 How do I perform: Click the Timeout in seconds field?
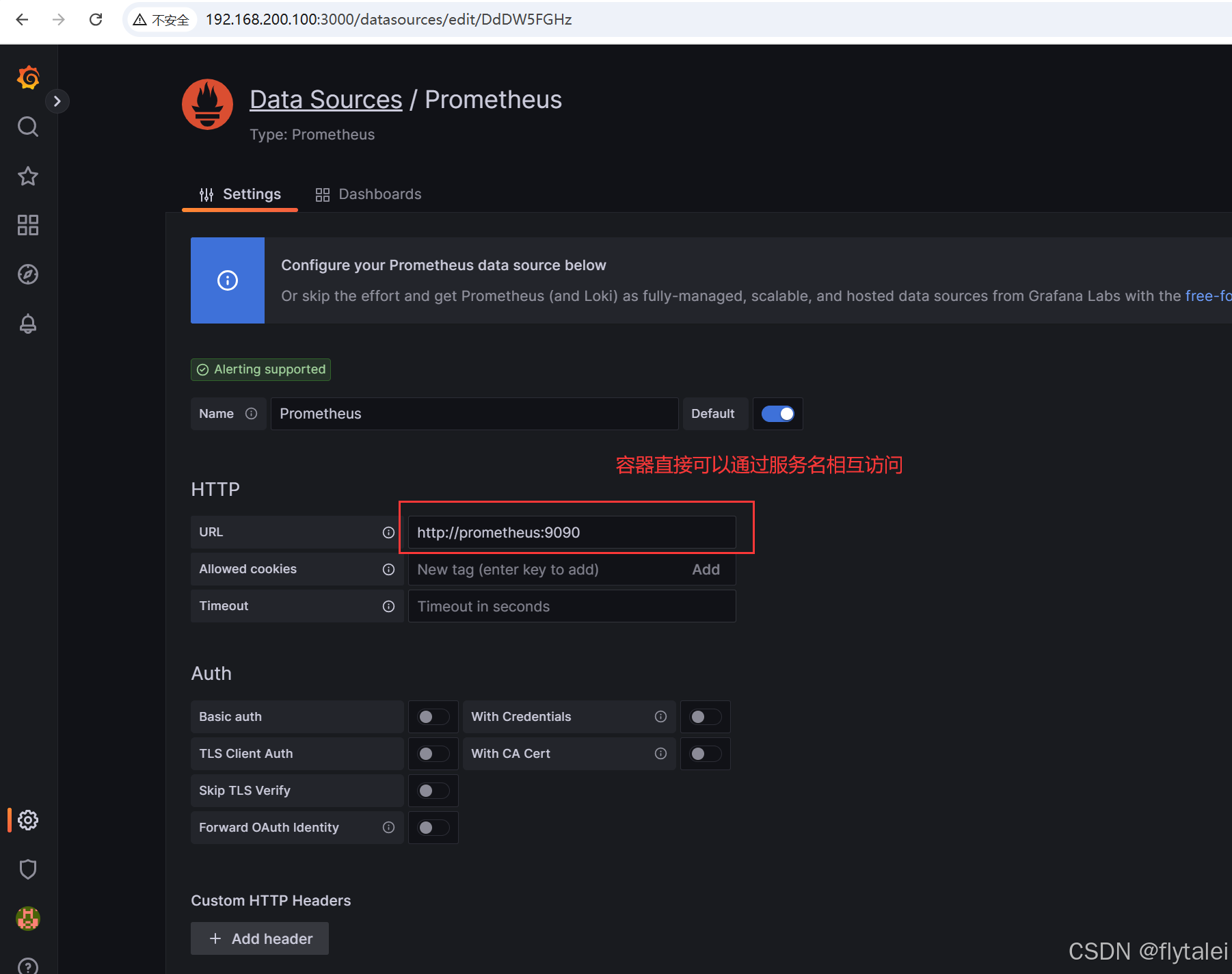572,606
